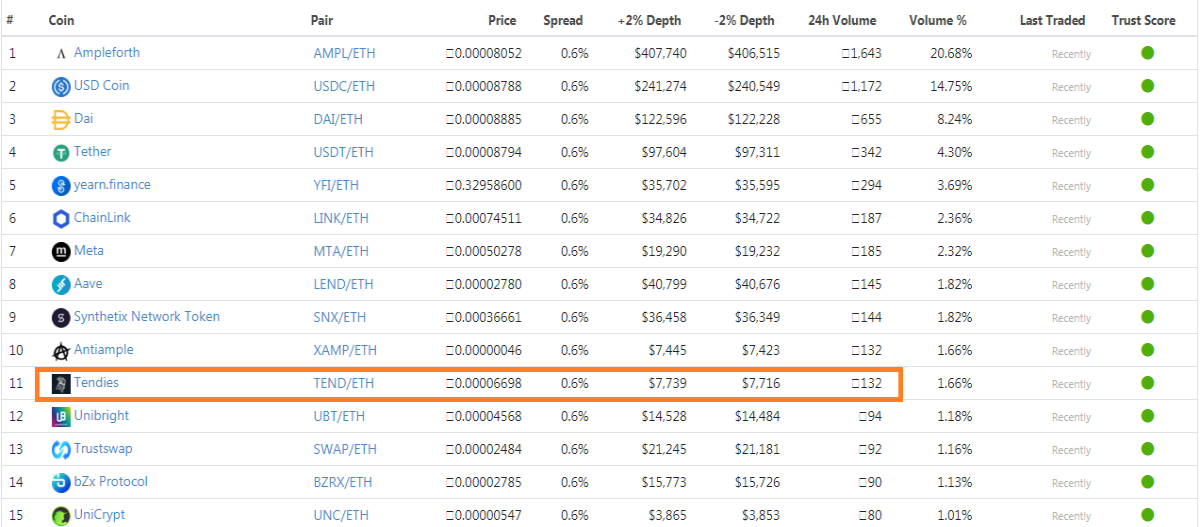Open the XAMP/ETH pair link
Screen dimensions: 1200x527
345,351
